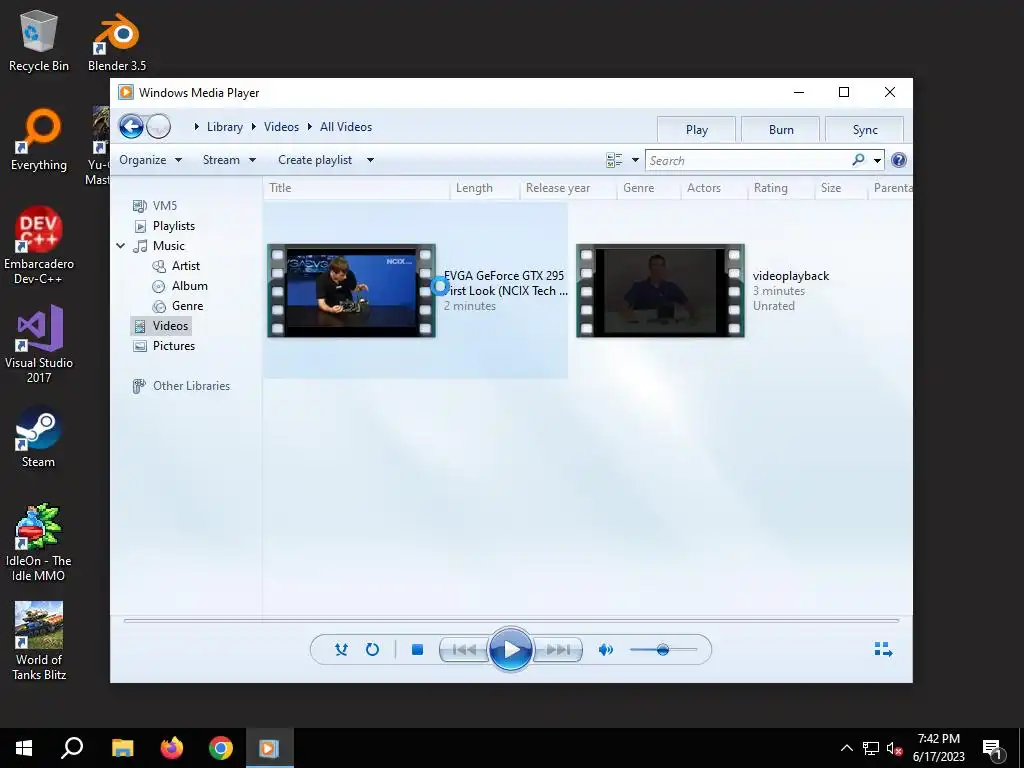Open the Organize menu

150,160
